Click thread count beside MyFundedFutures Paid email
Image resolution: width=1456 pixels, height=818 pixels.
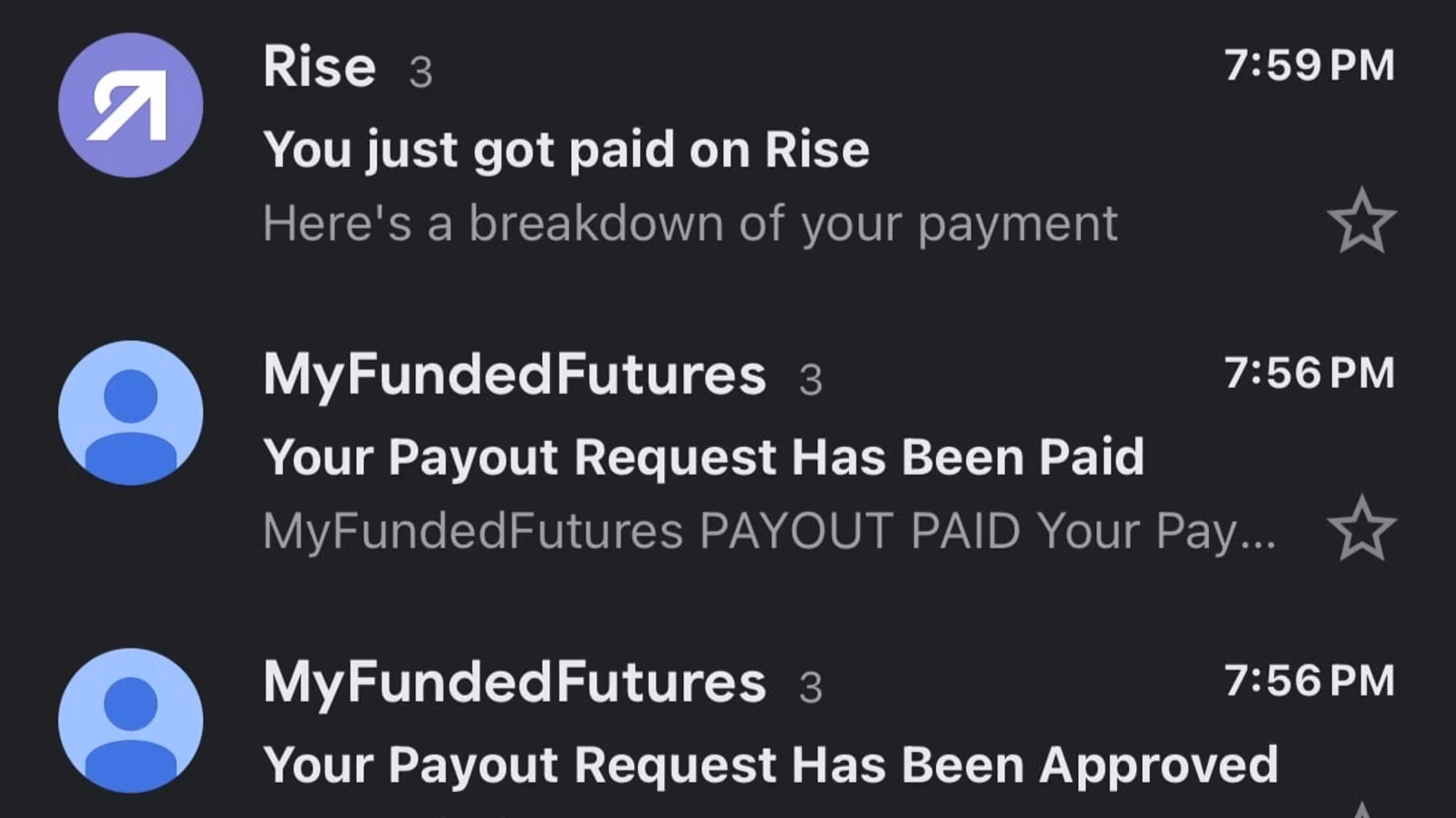click(x=811, y=380)
